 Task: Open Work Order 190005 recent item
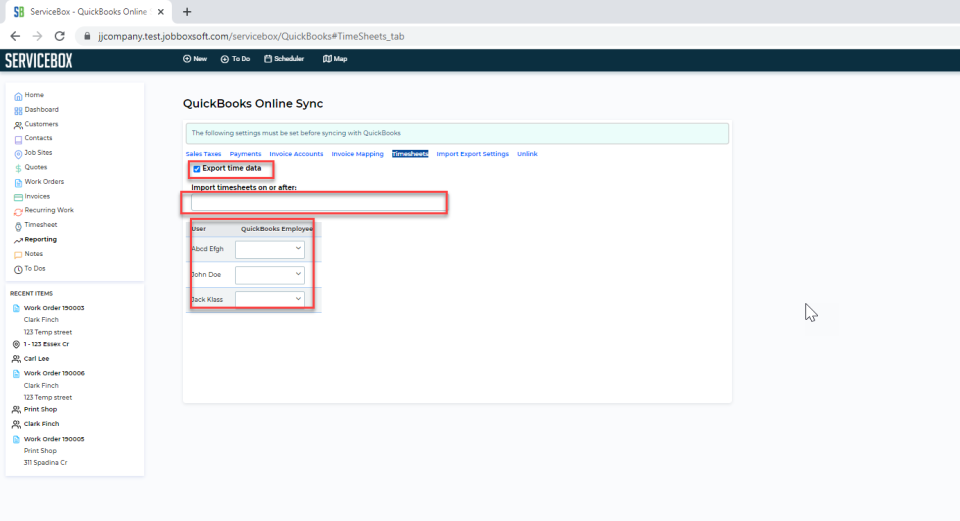pos(54,439)
